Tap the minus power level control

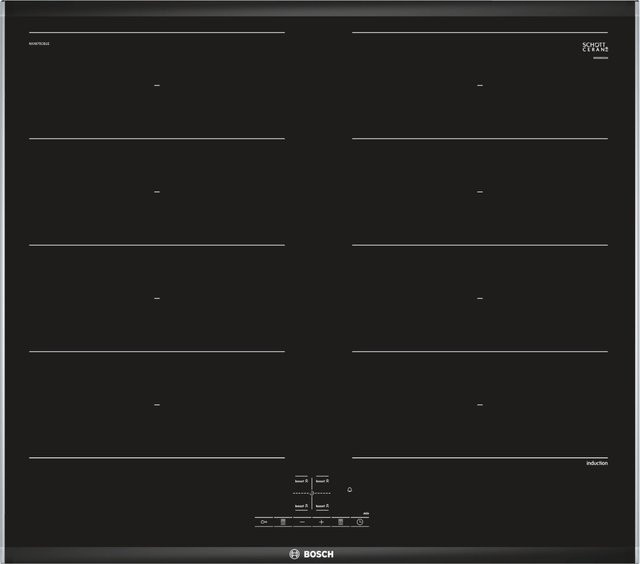302,522
